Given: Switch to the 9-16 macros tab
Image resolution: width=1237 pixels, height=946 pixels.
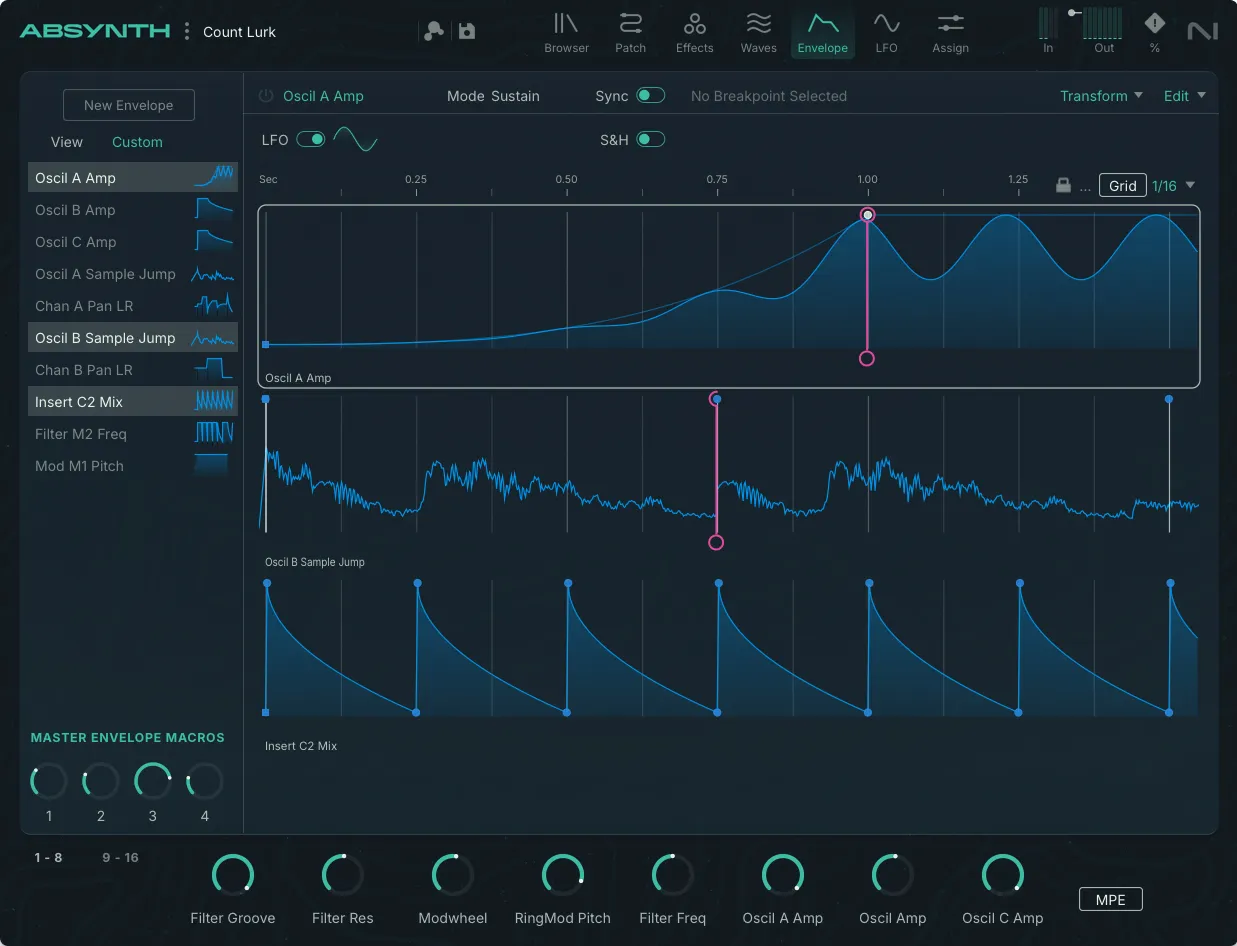Looking at the screenshot, I should (122, 857).
